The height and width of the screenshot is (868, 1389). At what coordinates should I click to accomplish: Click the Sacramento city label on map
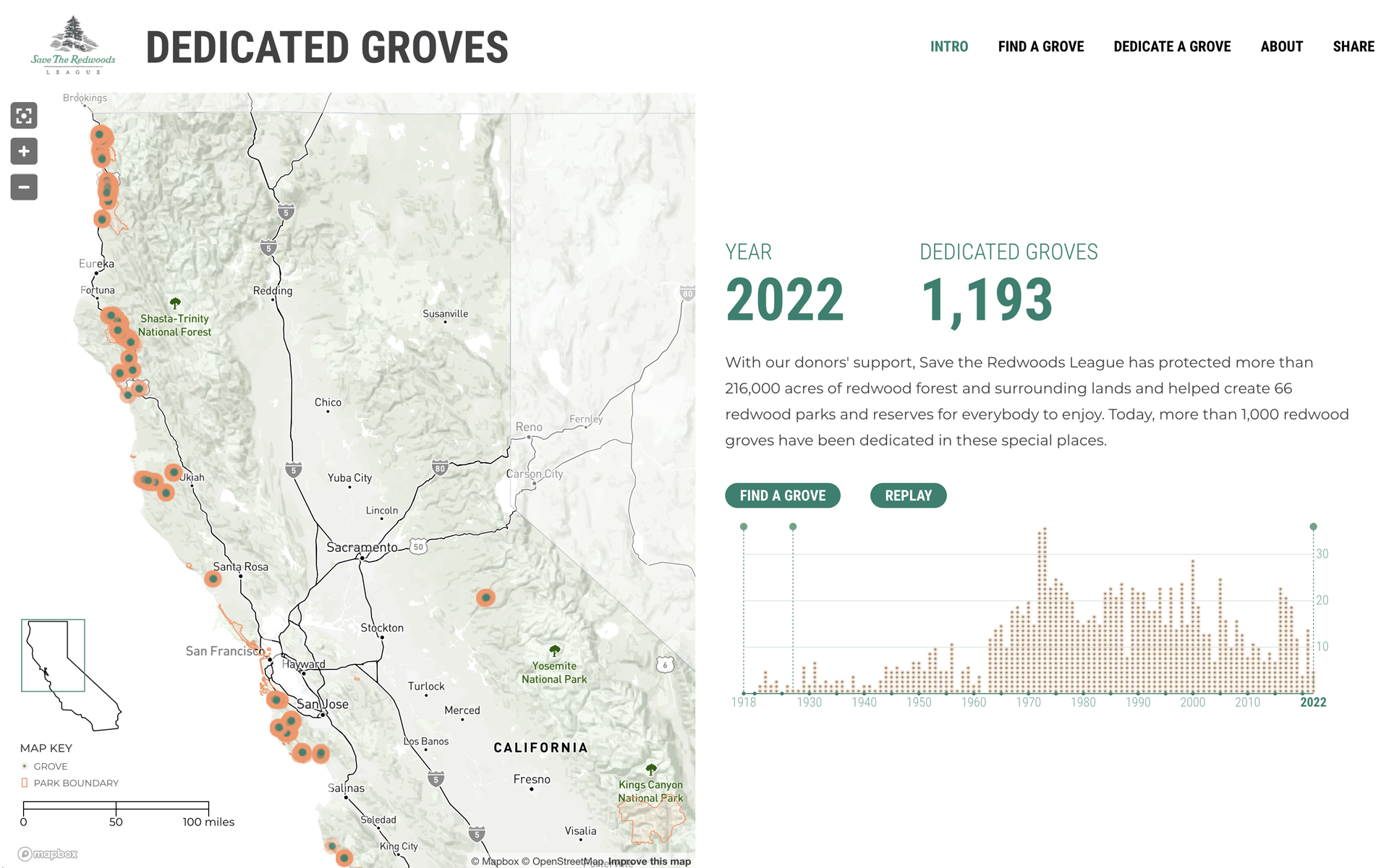[x=362, y=548]
